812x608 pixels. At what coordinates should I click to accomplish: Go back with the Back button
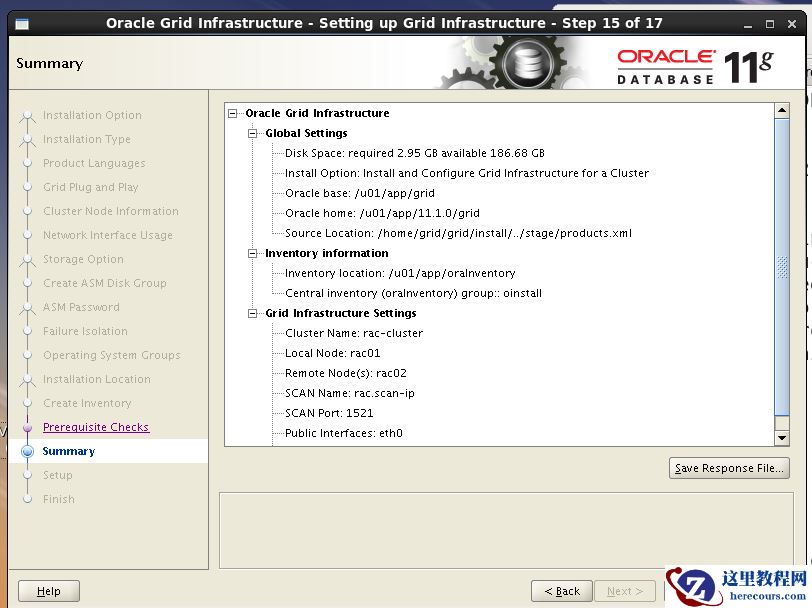click(561, 591)
